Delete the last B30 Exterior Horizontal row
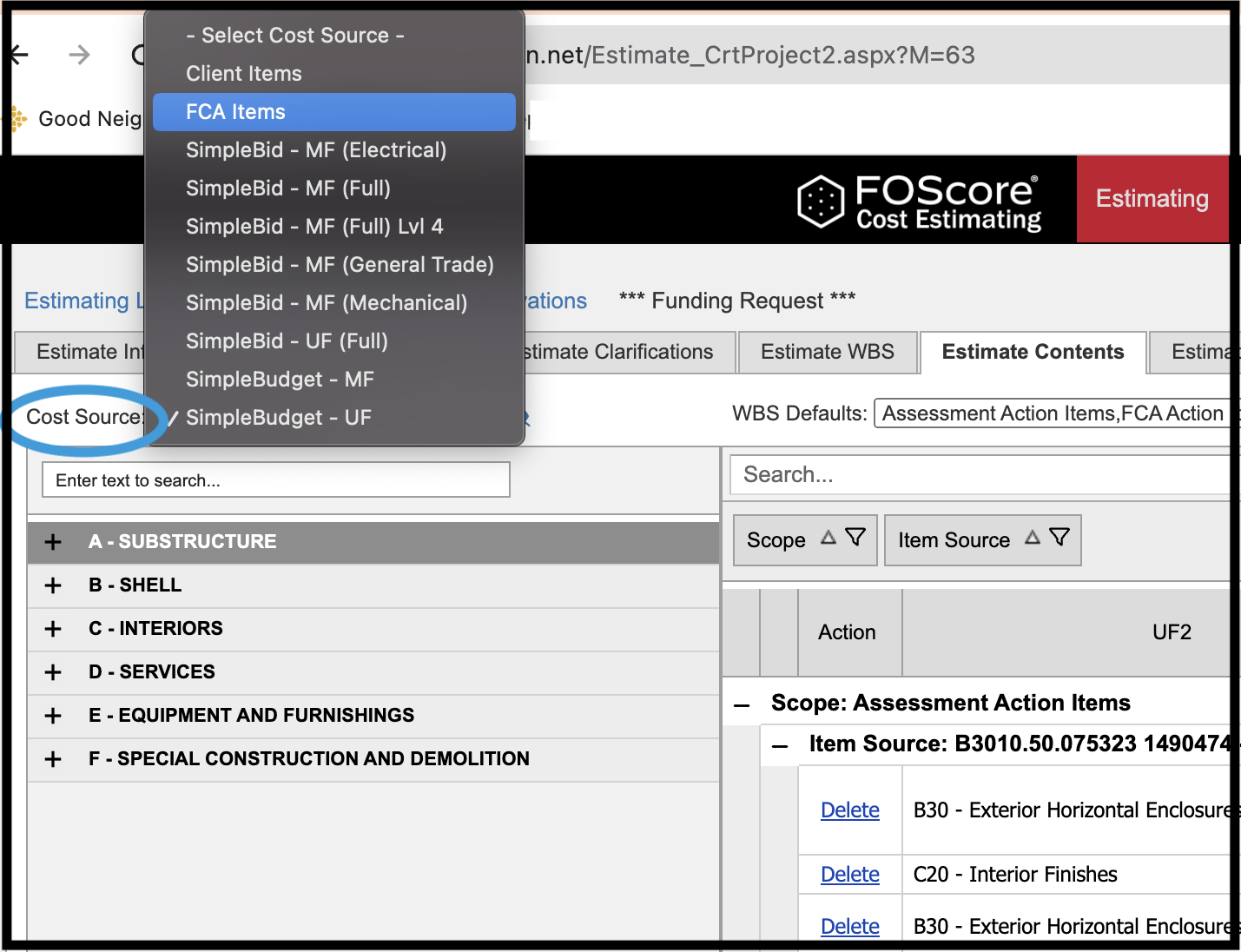Viewport: 1241px width, 952px height. [x=850, y=927]
